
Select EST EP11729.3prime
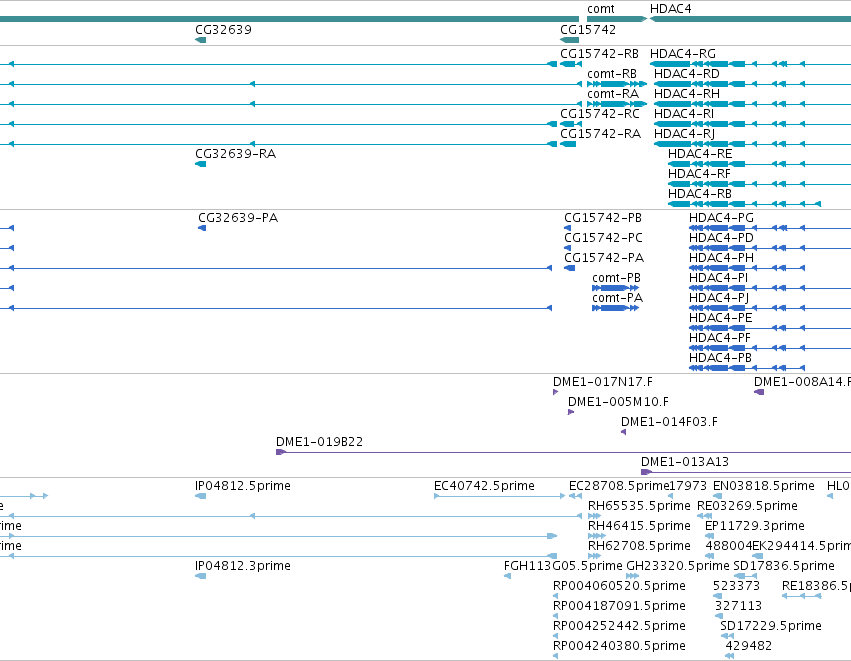[x=754, y=527]
